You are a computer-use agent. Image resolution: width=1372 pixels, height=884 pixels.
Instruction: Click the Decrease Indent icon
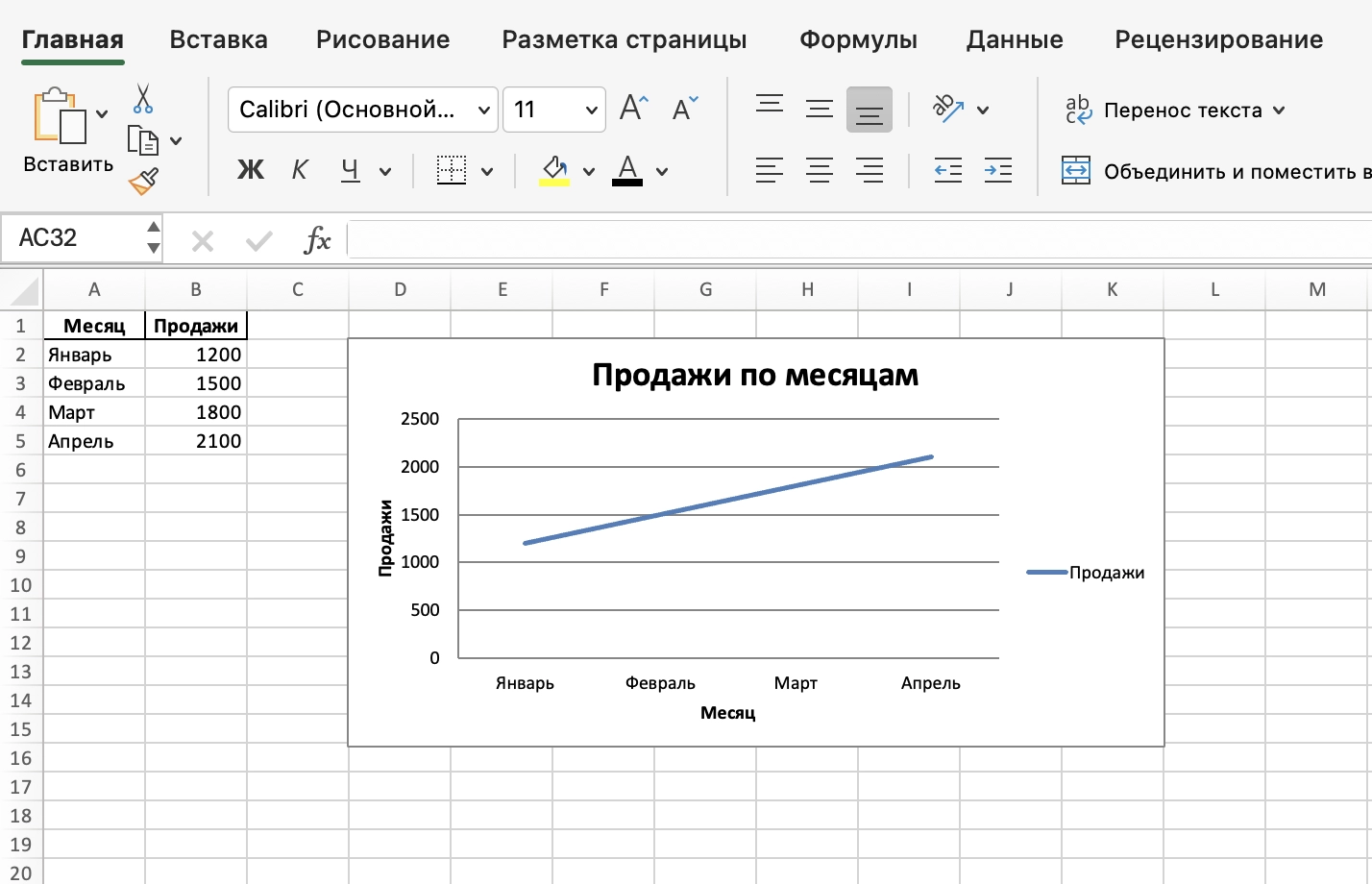coord(948,171)
